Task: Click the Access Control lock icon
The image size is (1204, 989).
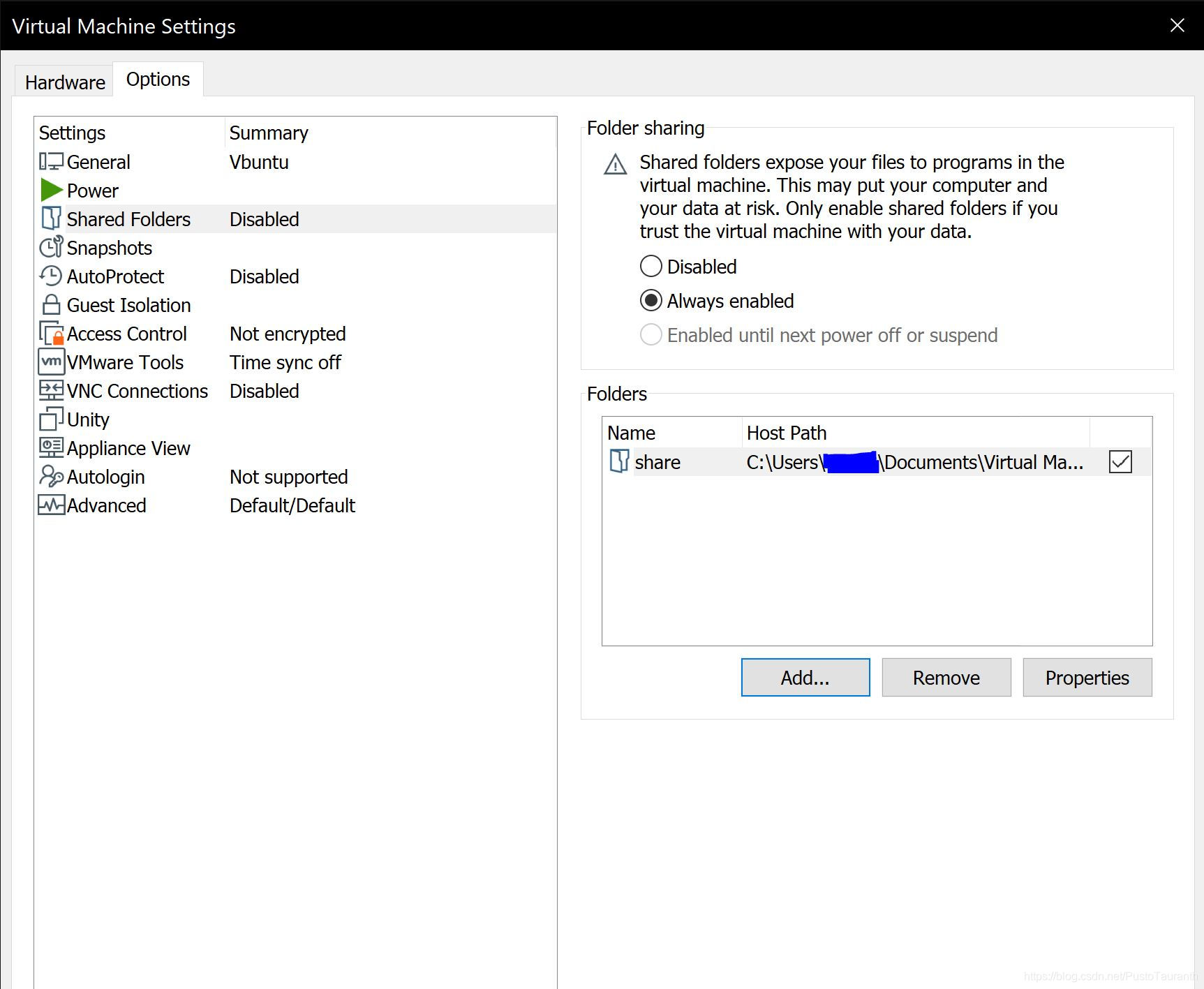Action: click(x=51, y=334)
